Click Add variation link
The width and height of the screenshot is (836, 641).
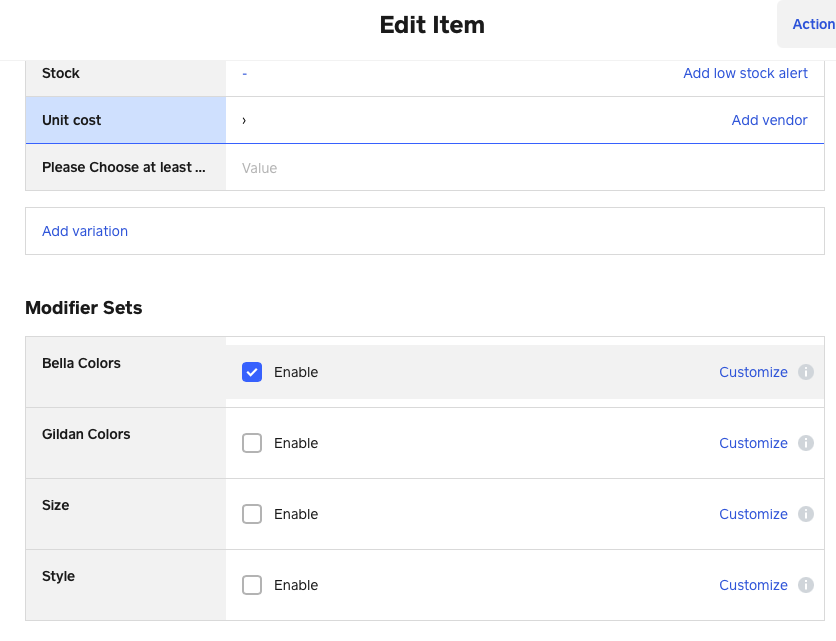[85, 231]
